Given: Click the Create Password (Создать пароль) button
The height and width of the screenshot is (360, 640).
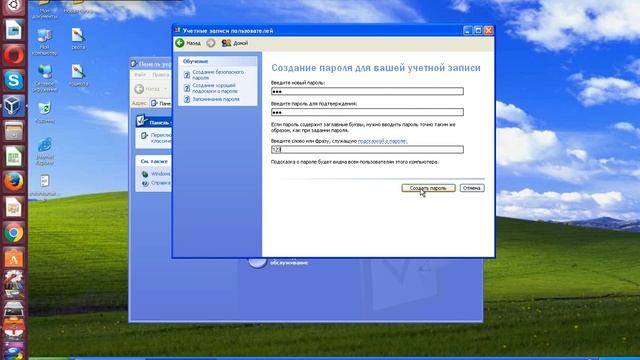Looking at the screenshot, I should [428, 188].
